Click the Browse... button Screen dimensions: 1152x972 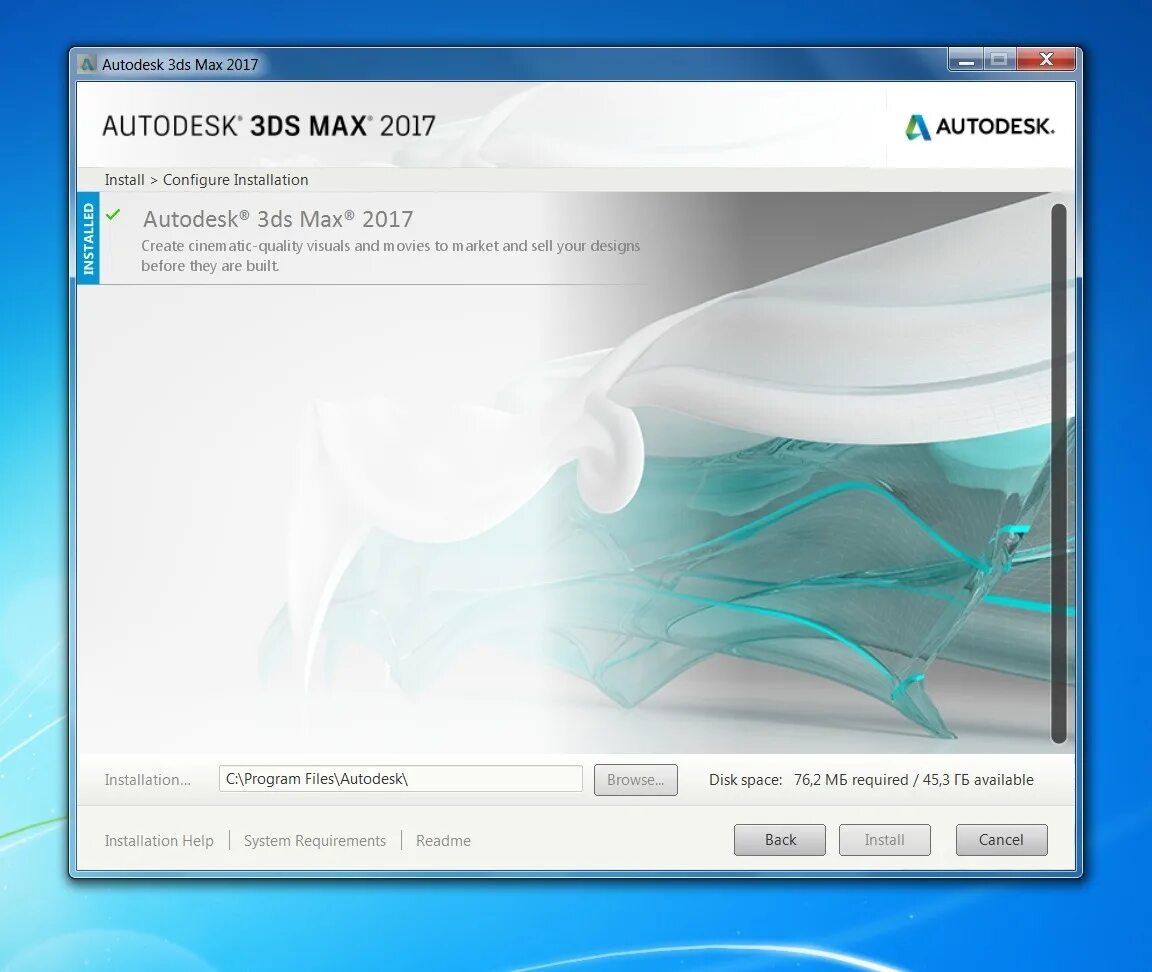tap(636, 780)
